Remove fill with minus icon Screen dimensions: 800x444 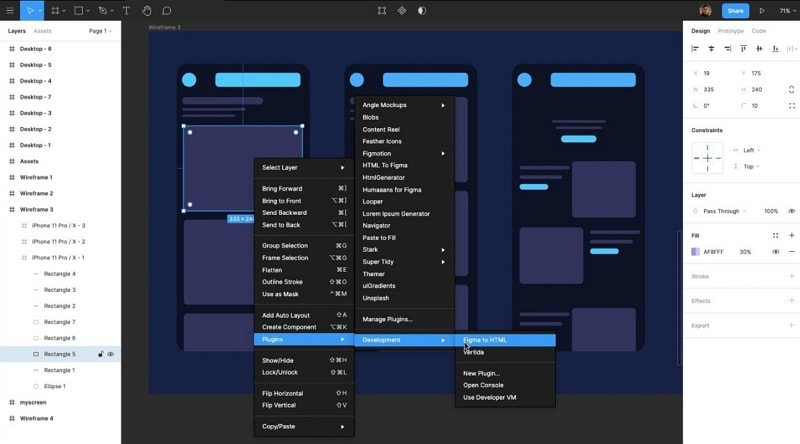[x=791, y=252]
